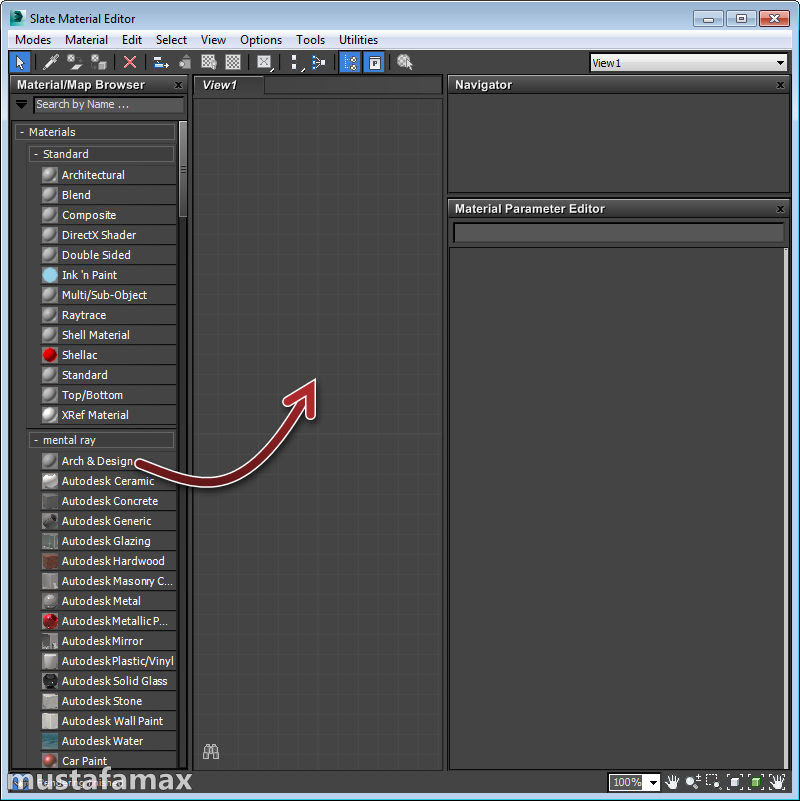Image resolution: width=800 pixels, height=801 pixels.
Task: Assign material to selection icon
Action: coord(99,62)
